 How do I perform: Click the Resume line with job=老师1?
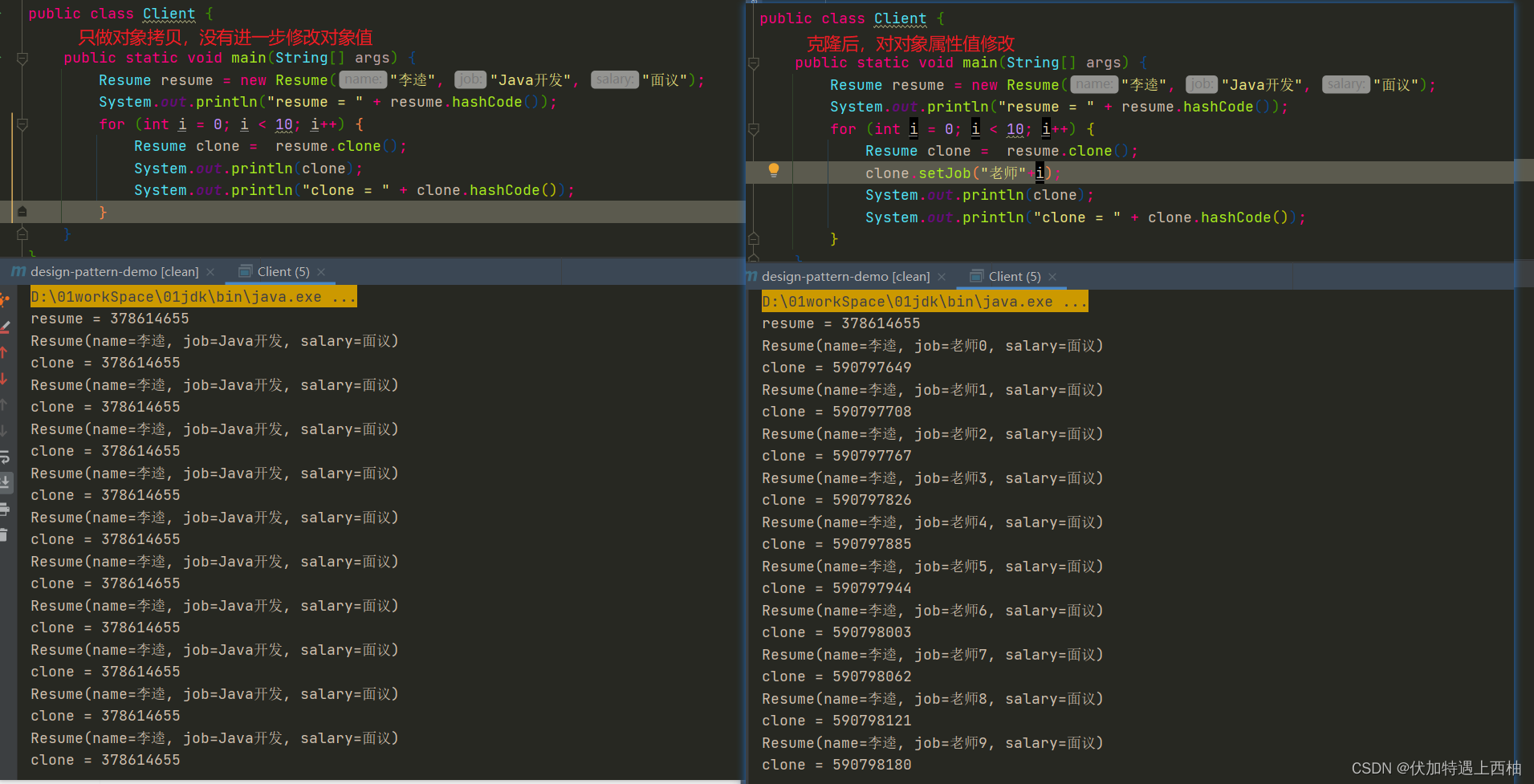coord(933,390)
